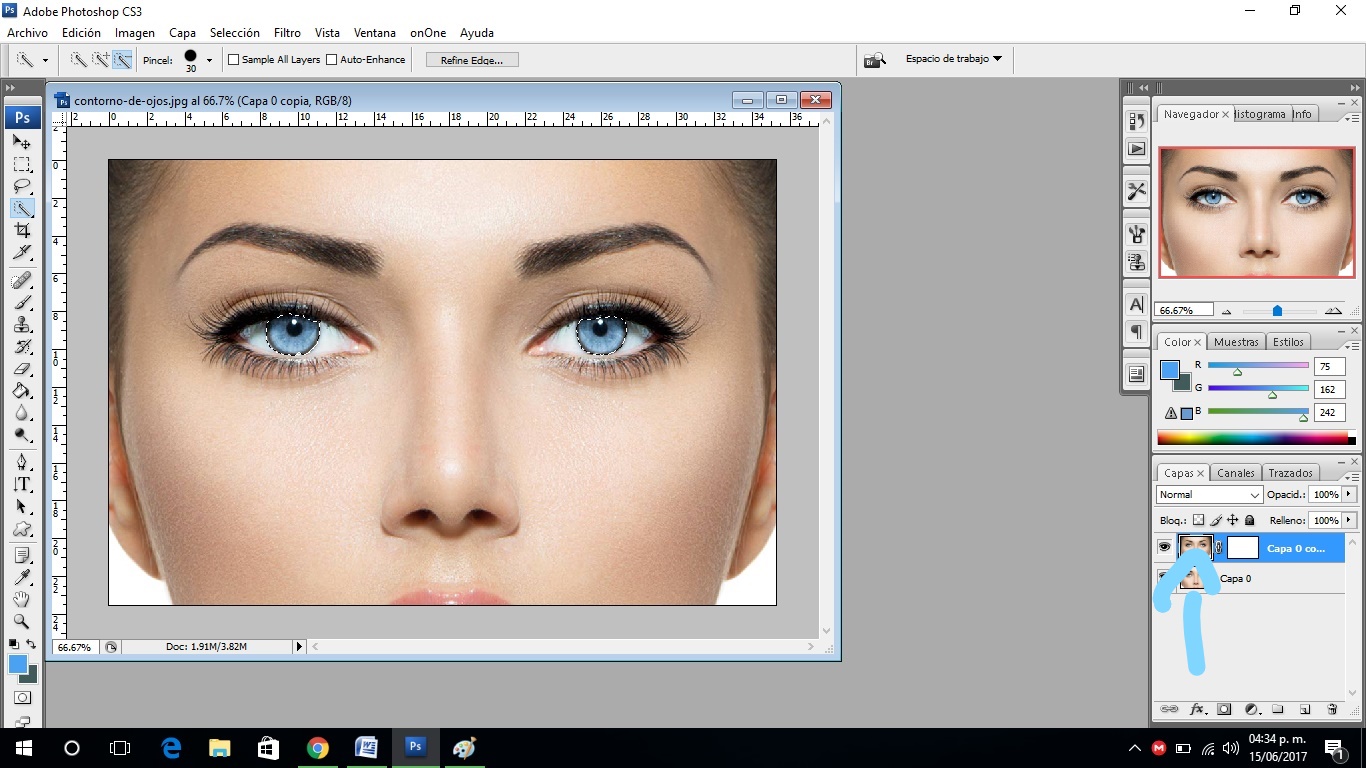Image resolution: width=1366 pixels, height=768 pixels.
Task: Toggle lock image pixels
Action: (1216, 521)
